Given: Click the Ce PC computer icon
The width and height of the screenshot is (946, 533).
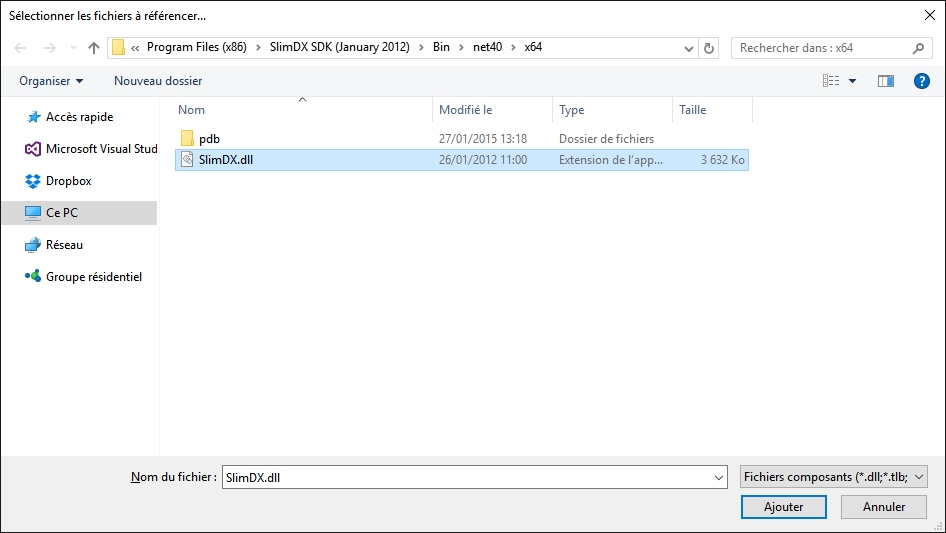Looking at the screenshot, I should [x=33, y=213].
